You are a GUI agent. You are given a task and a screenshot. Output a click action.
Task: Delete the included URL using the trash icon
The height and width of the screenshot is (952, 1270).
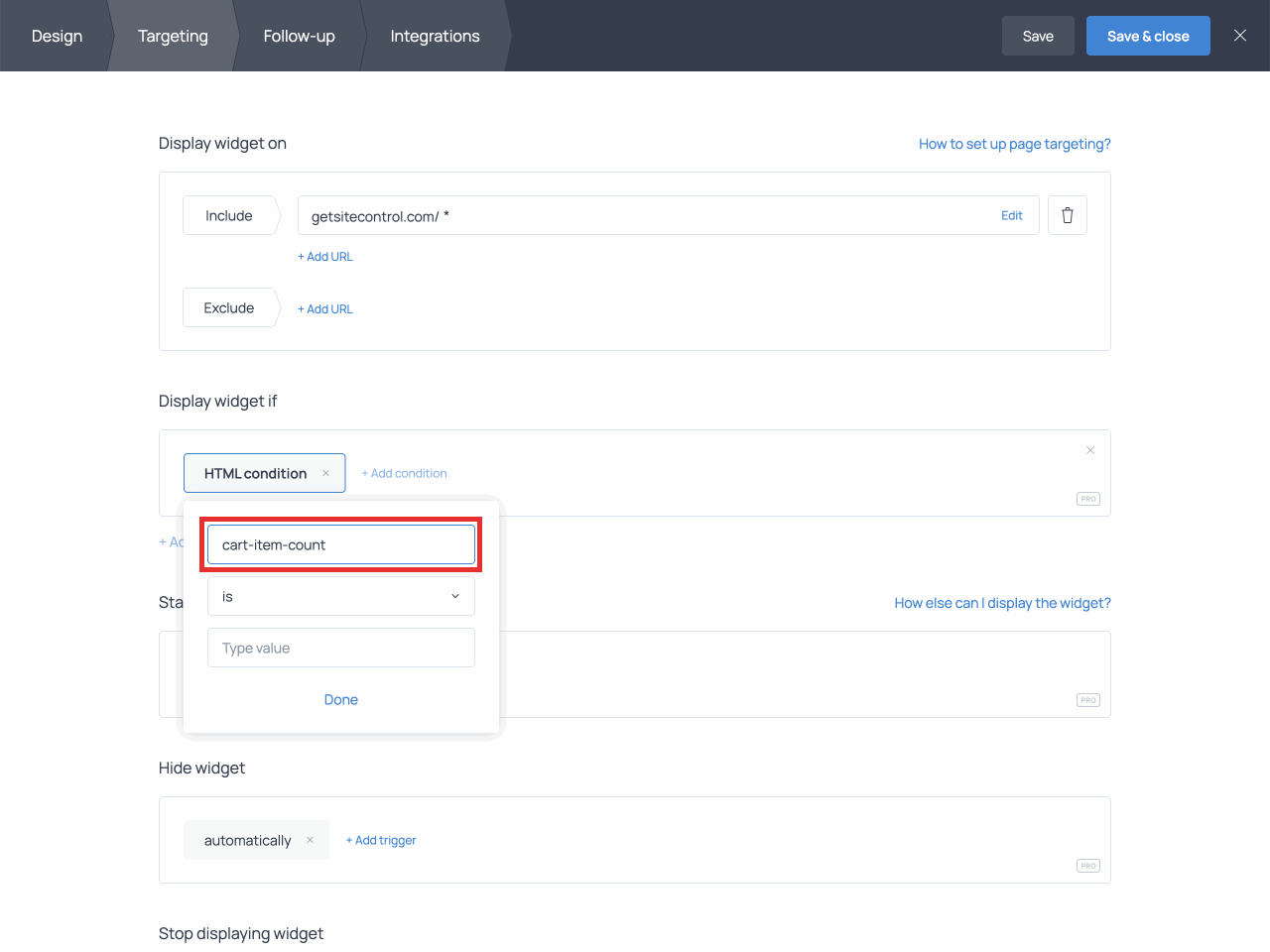pyautogui.click(x=1067, y=215)
